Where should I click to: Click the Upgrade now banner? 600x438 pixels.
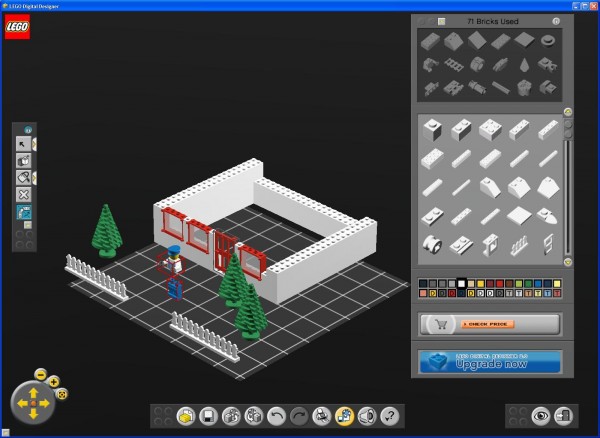point(490,361)
